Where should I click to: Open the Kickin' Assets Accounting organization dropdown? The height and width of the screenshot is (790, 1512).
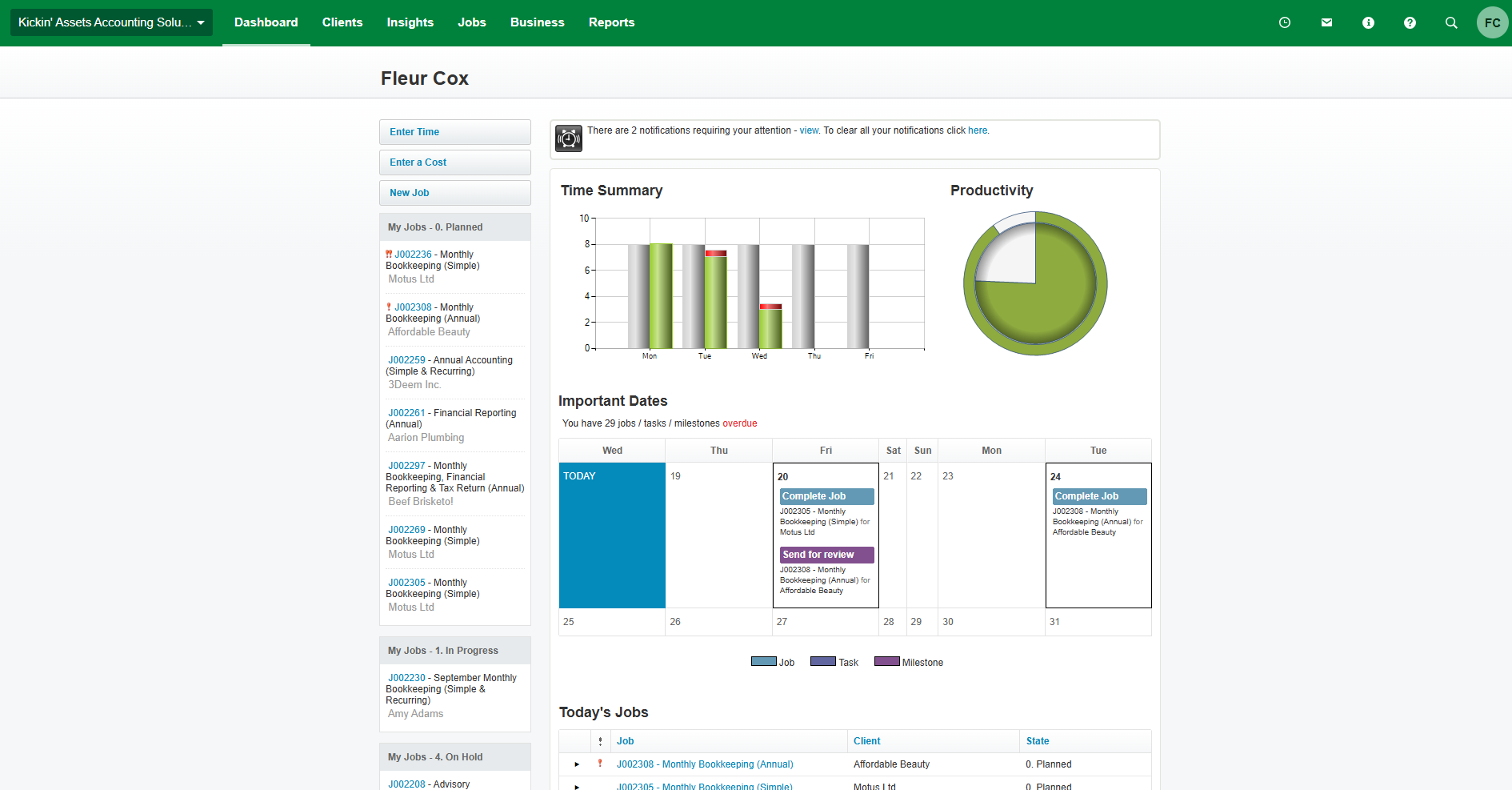pos(110,22)
